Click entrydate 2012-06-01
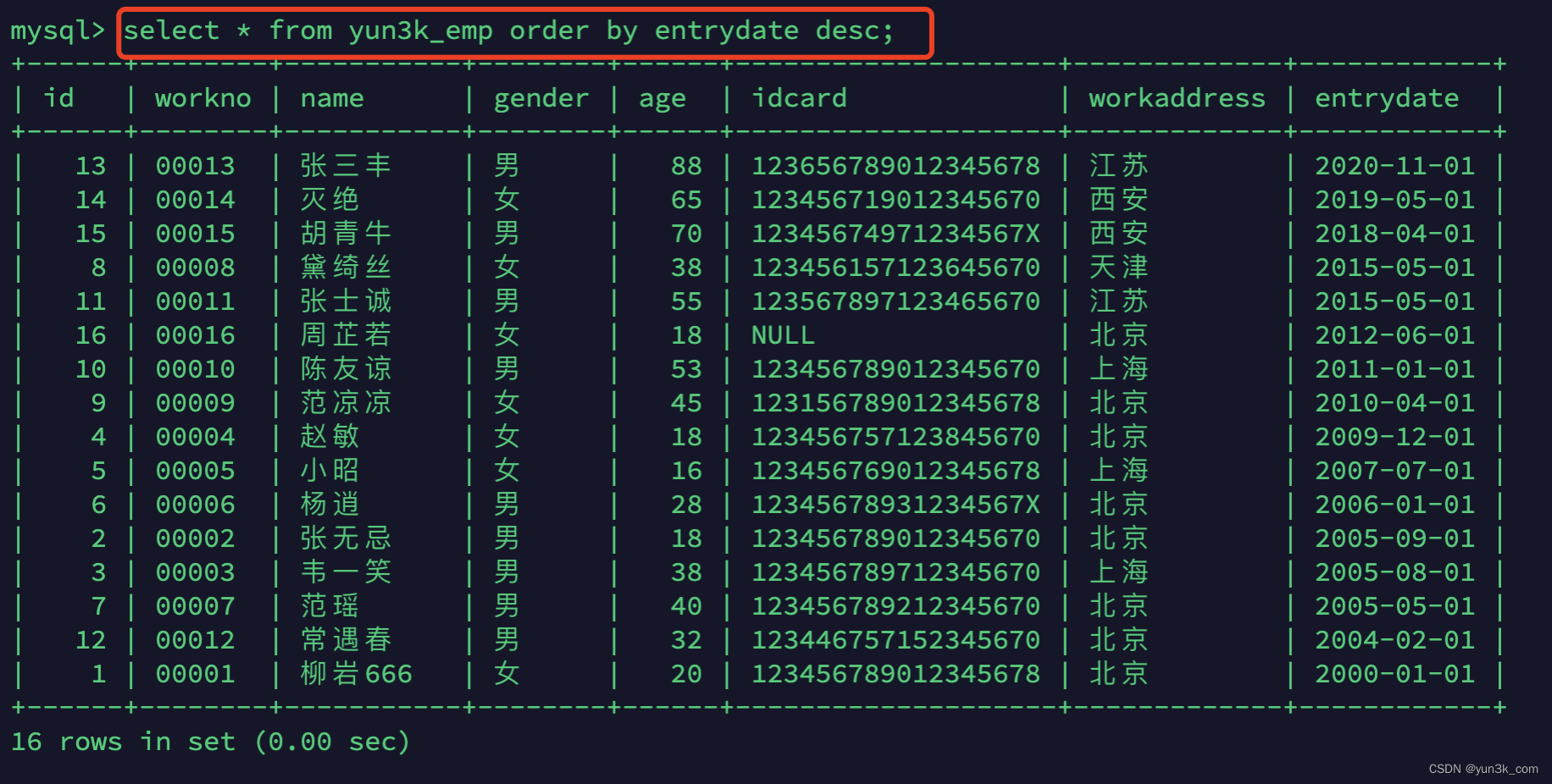 (1394, 335)
